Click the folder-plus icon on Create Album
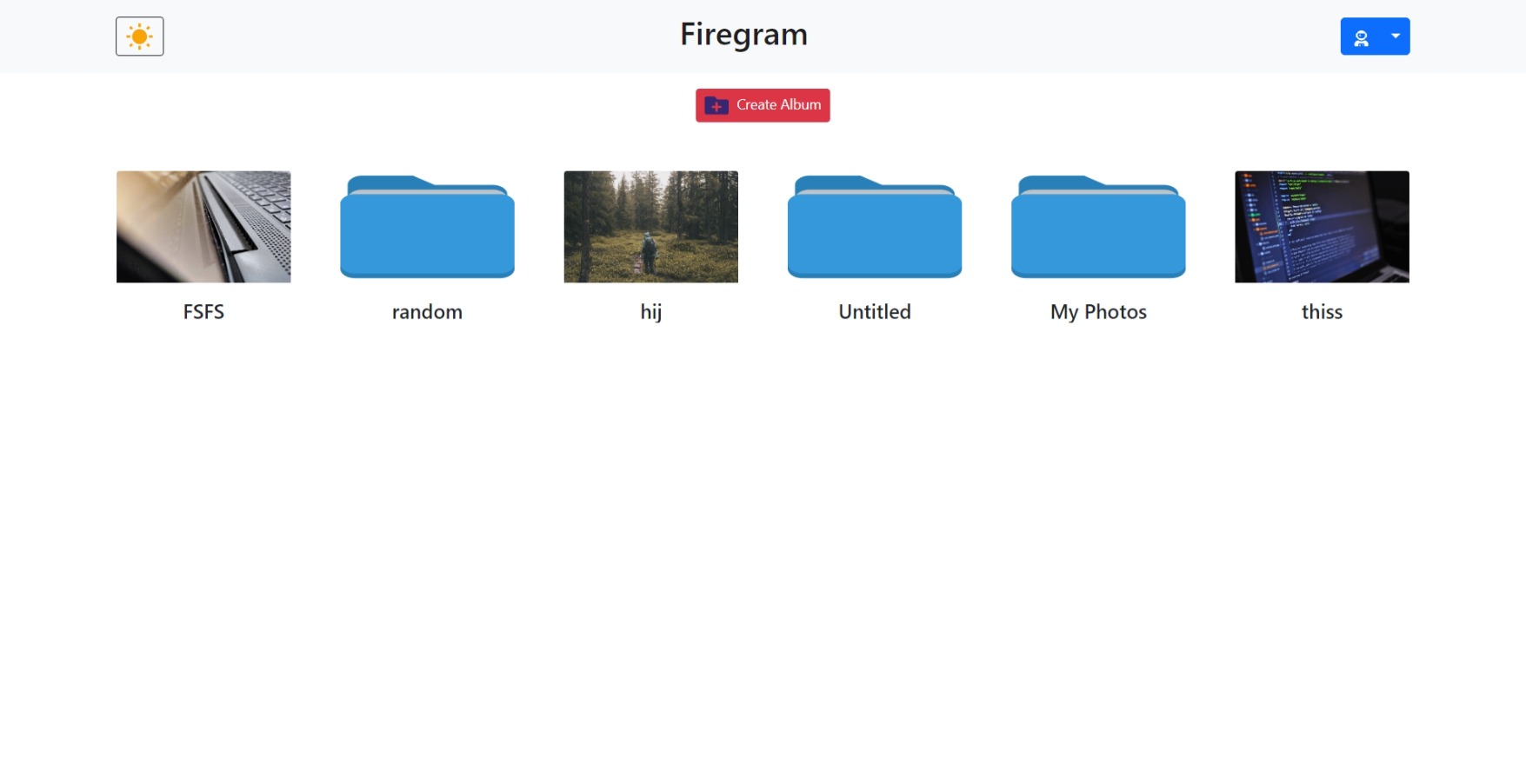The image size is (1526, 784). pos(716,105)
